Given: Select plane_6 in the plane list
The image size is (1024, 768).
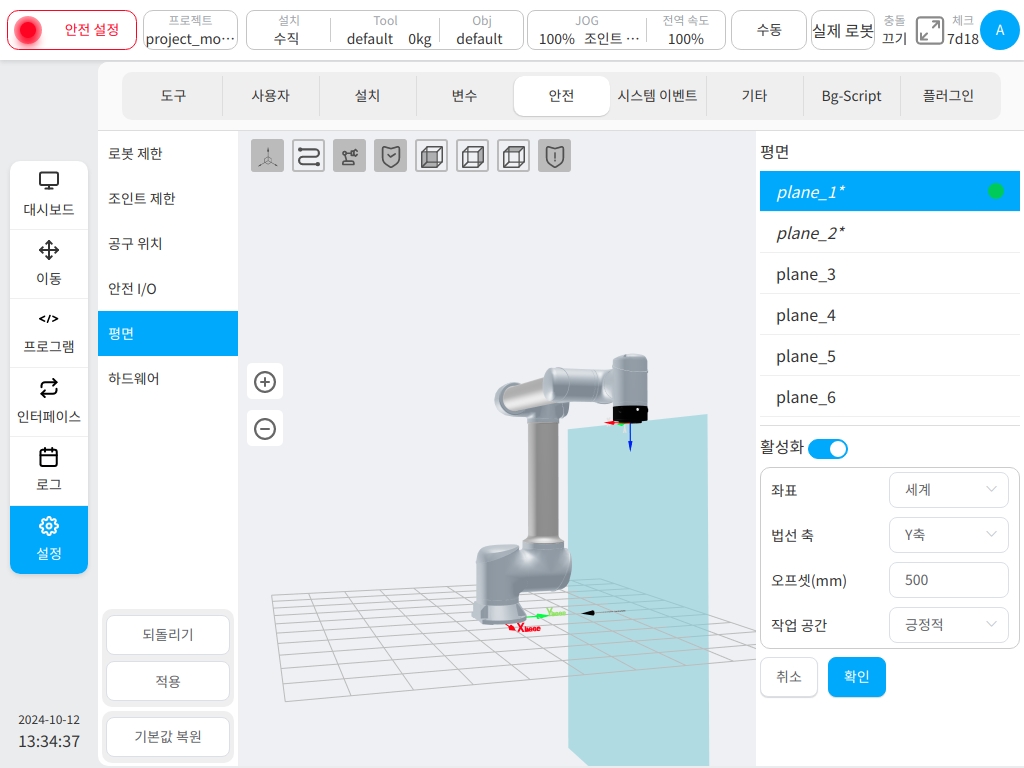Looking at the screenshot, I should tap(889, 397).
